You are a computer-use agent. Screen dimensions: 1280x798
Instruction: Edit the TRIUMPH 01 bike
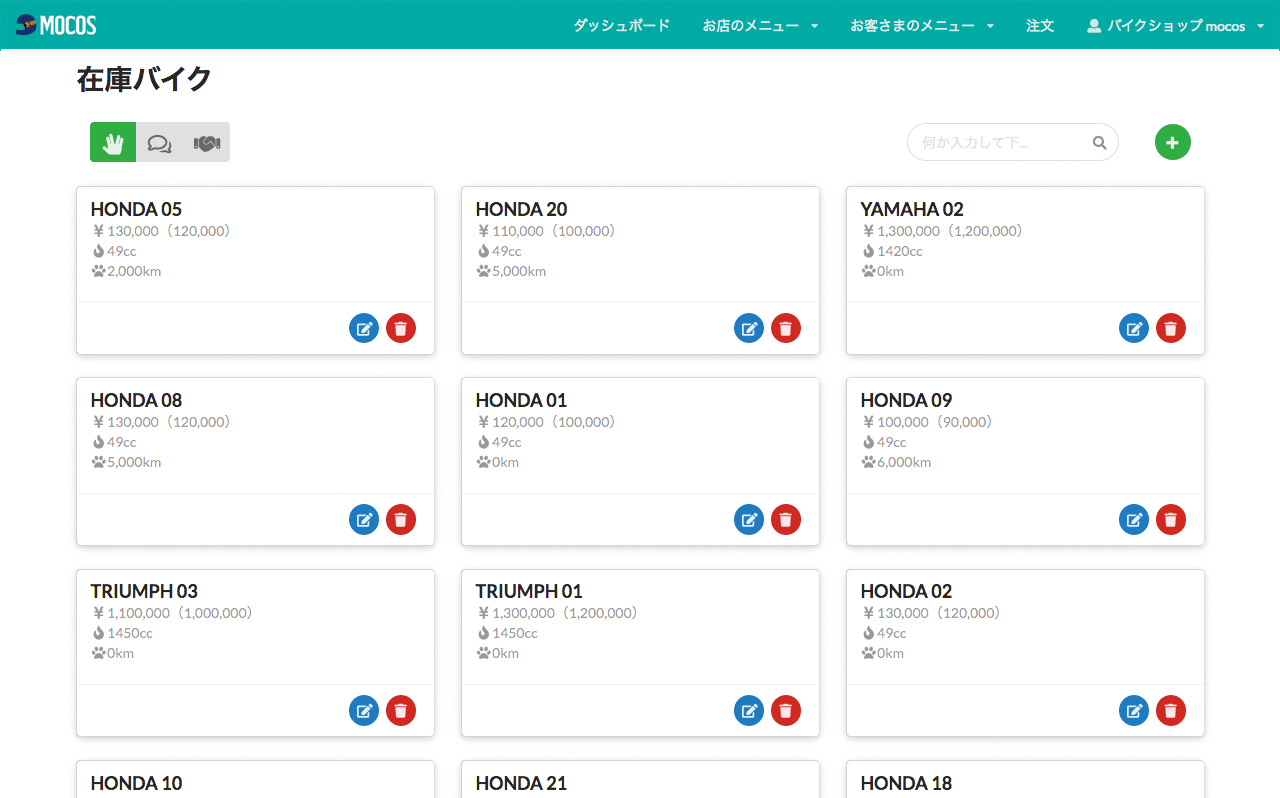[749, 710]
